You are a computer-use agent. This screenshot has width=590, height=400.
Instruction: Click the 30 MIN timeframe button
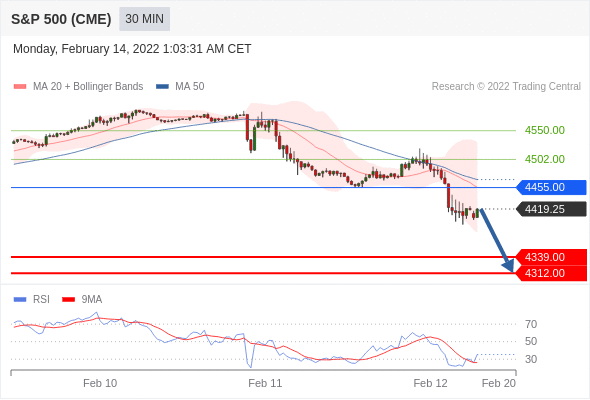click(x=144, y=19)
